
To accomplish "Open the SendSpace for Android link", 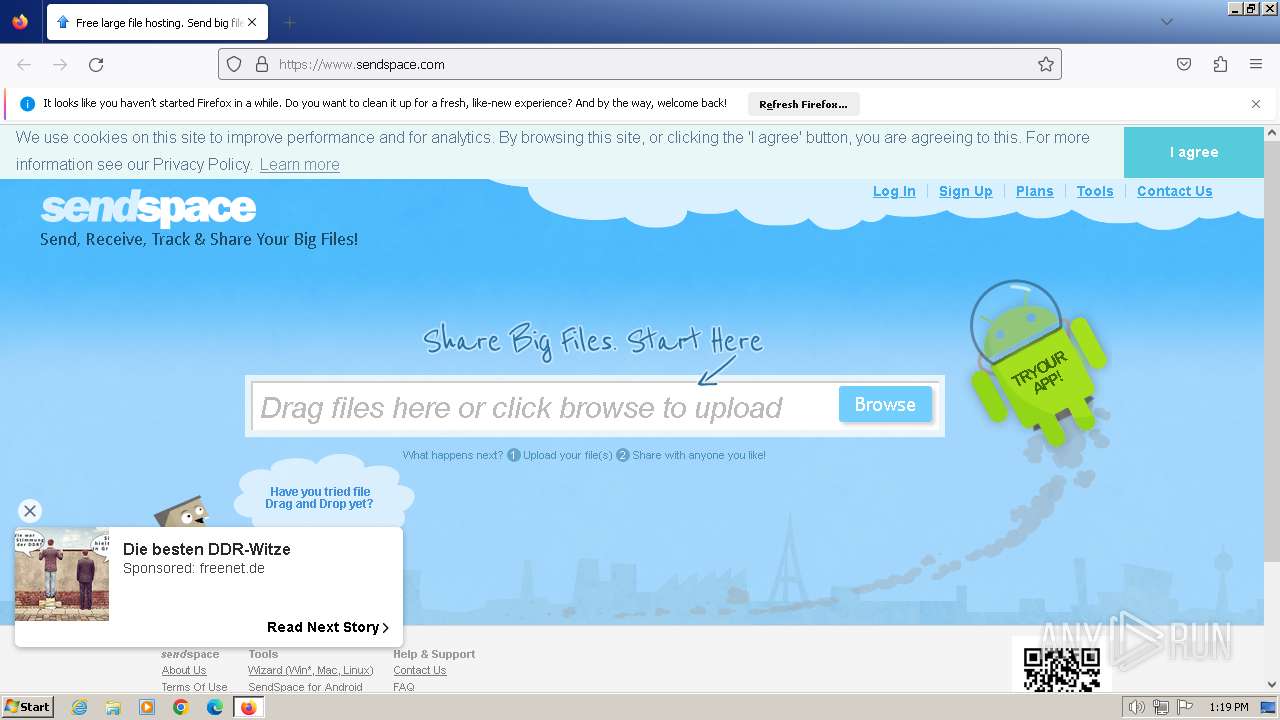I will [x=306, y=687].
